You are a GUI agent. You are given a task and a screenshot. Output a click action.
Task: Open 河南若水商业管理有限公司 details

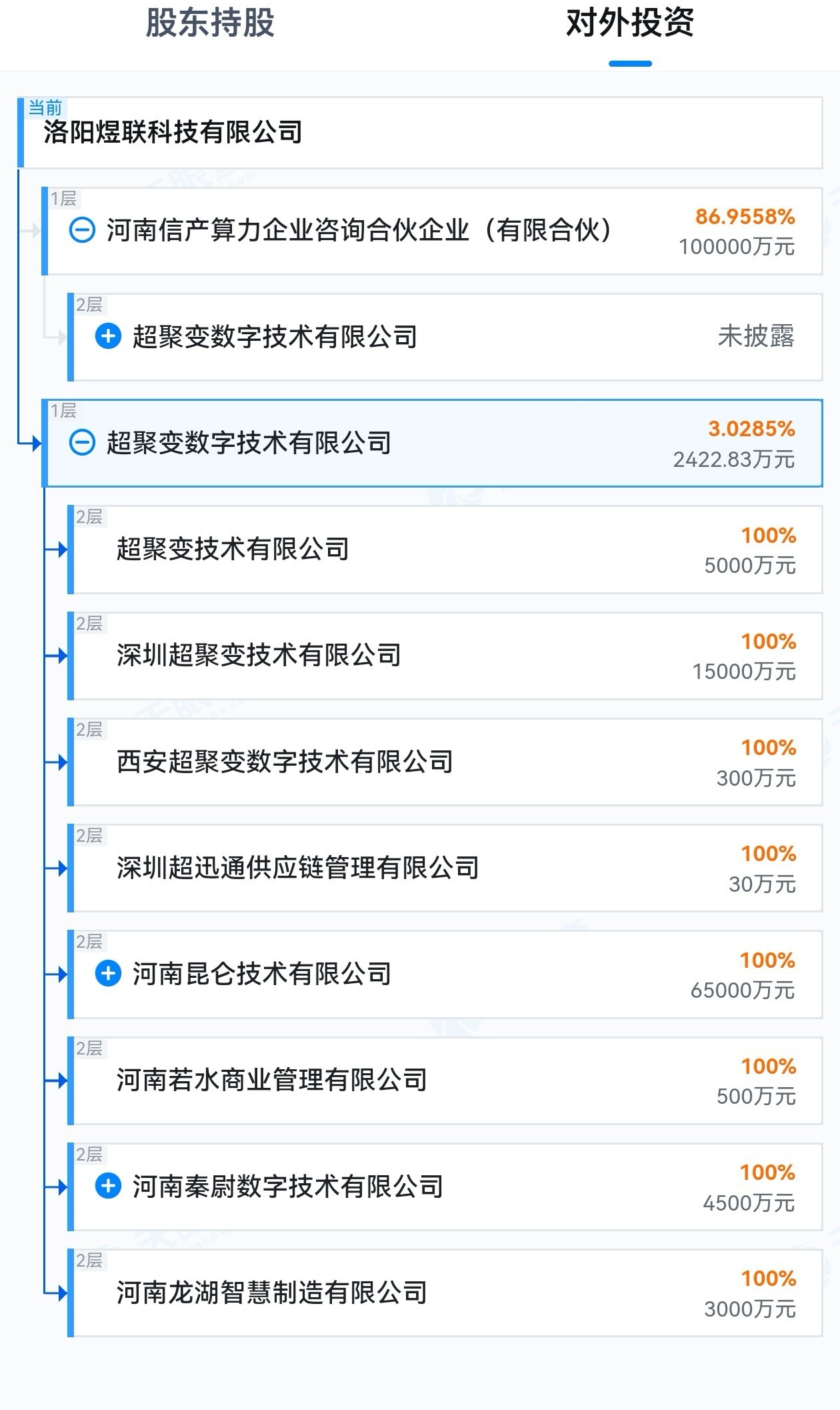coord(271,1080)
